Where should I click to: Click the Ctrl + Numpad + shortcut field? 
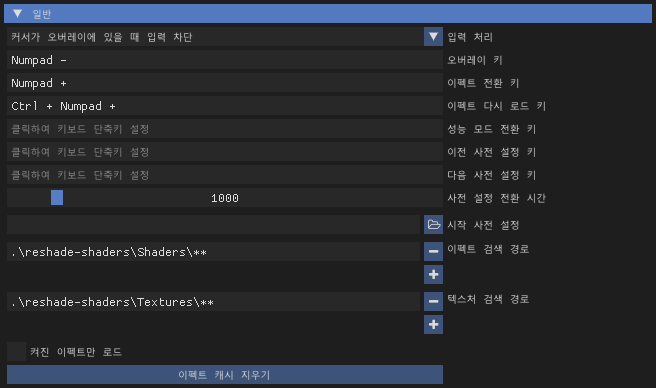pos(225,106)
